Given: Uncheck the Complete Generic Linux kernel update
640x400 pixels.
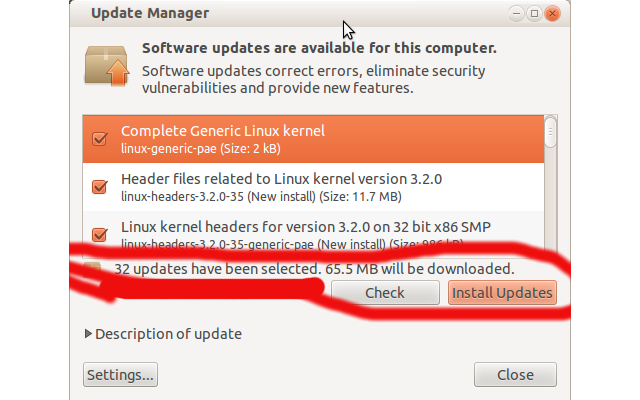Looking at the screenshot, I should [x=99, y=139].
